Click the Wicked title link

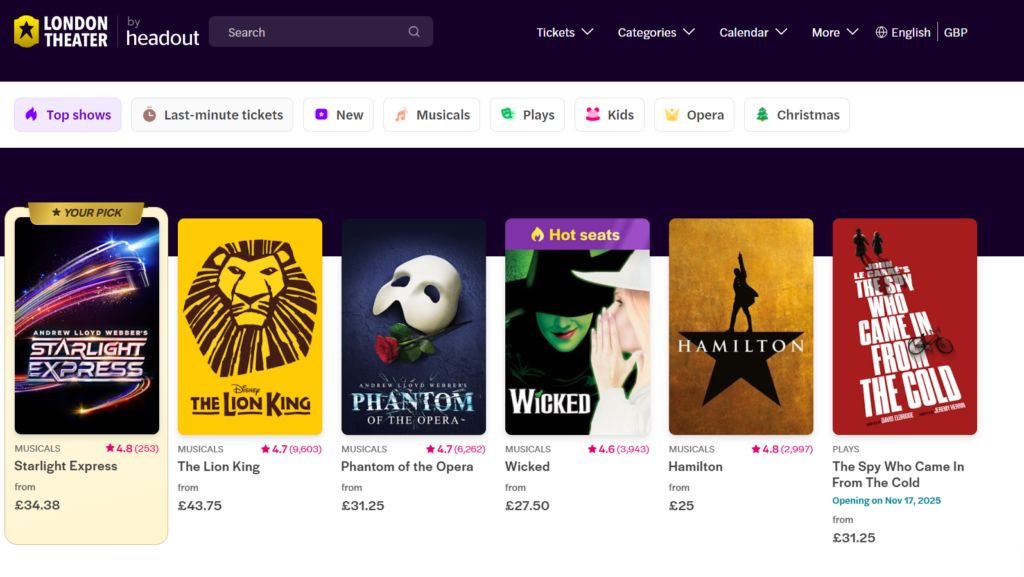tap(527, 467)
